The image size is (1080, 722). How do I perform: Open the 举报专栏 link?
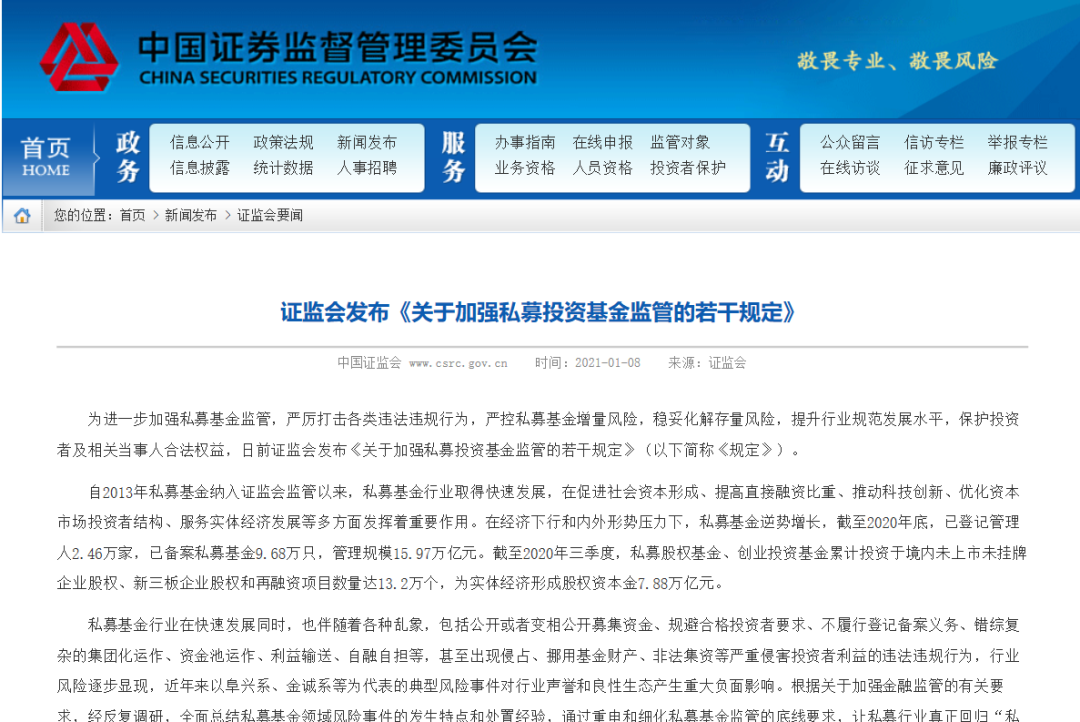(x=1018, y=143)
